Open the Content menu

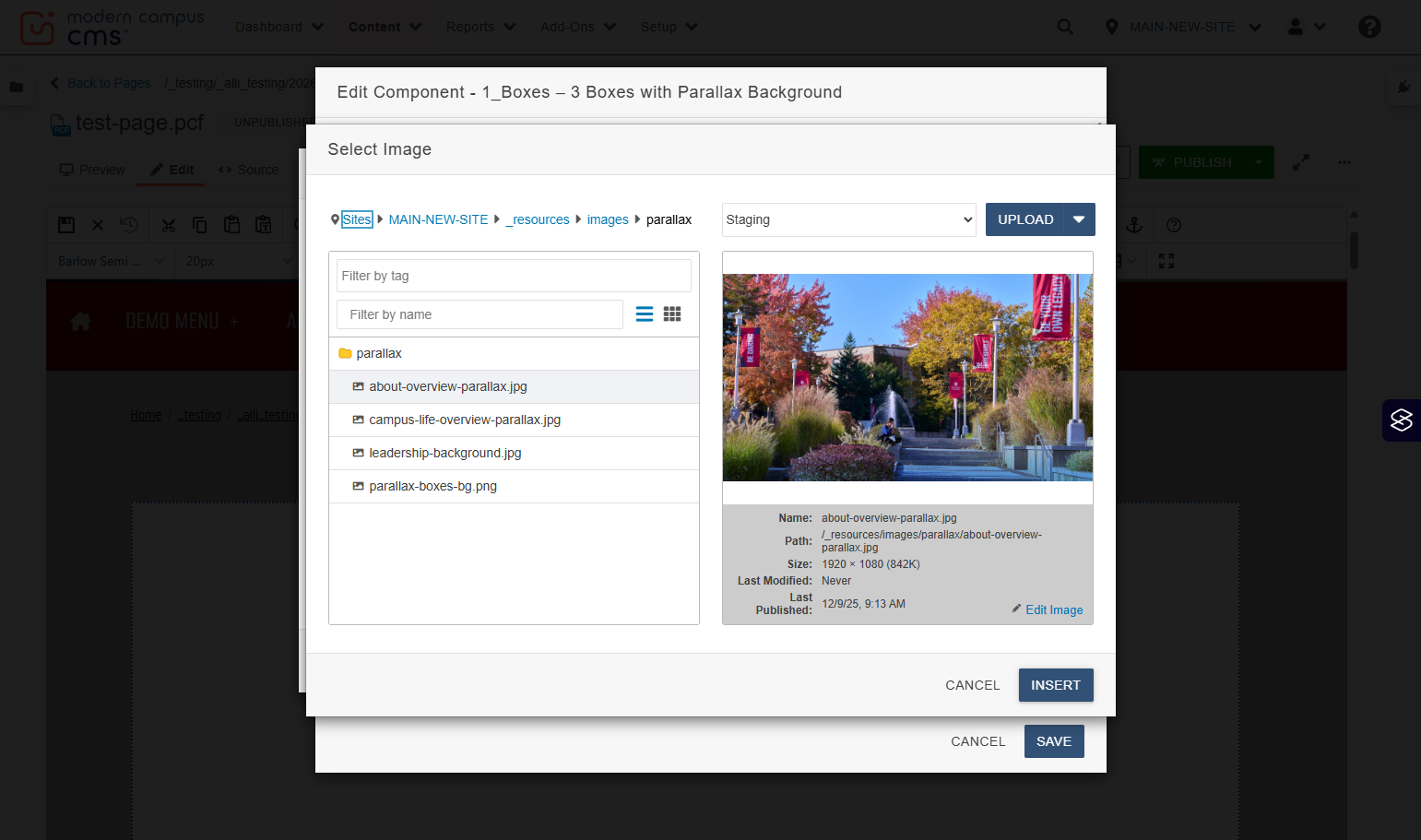[385, 27]
